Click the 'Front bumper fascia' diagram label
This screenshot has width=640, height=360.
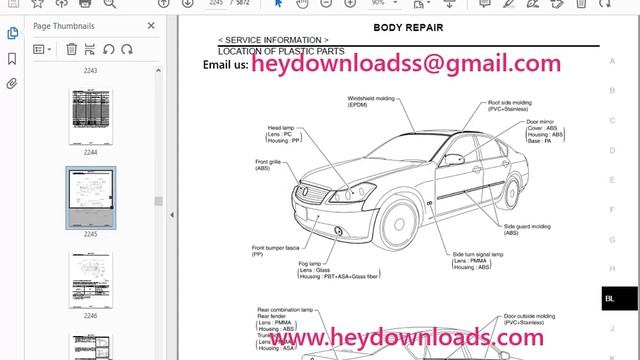276,248
